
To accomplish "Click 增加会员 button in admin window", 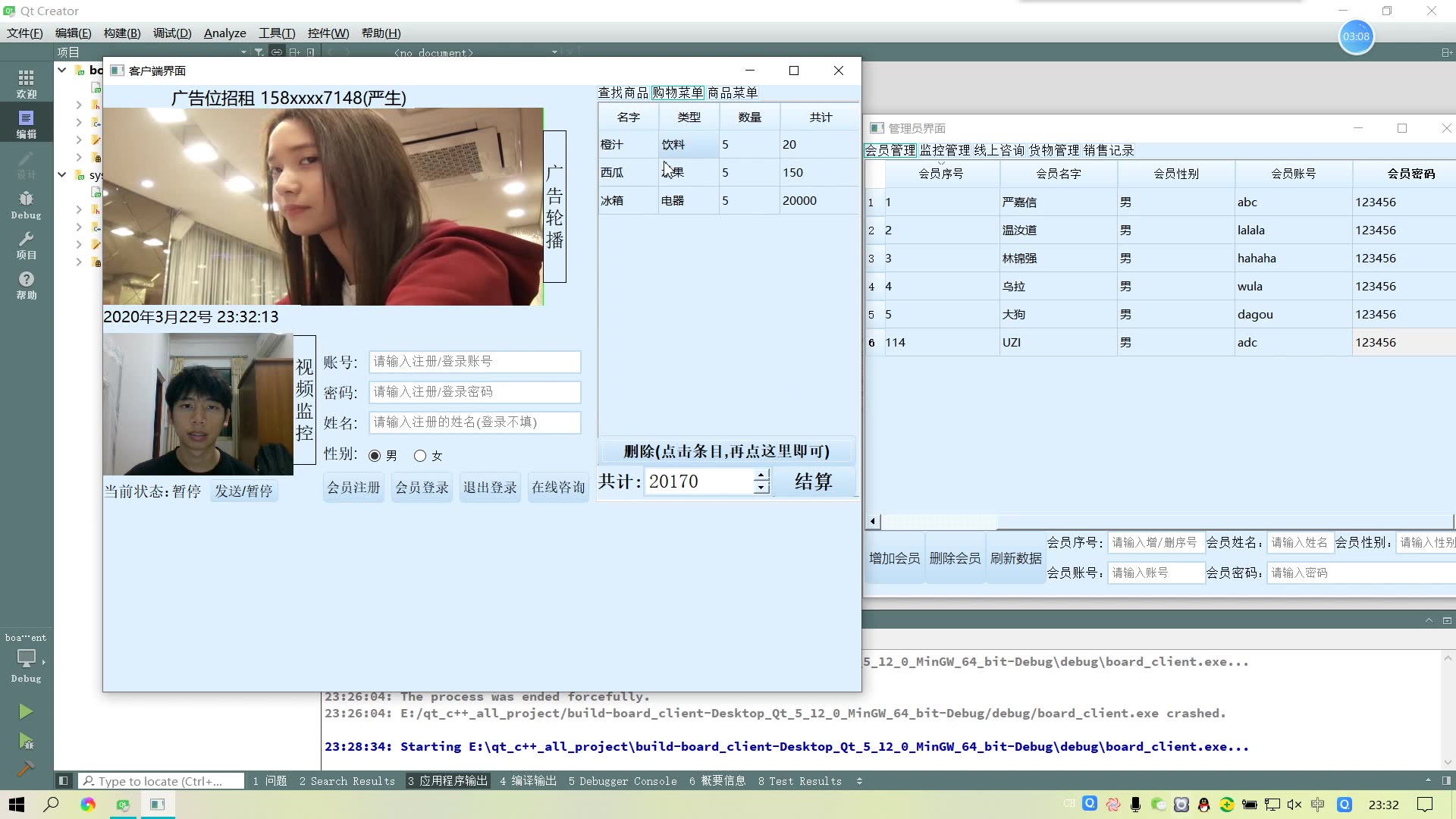I will tap(894, 558).
